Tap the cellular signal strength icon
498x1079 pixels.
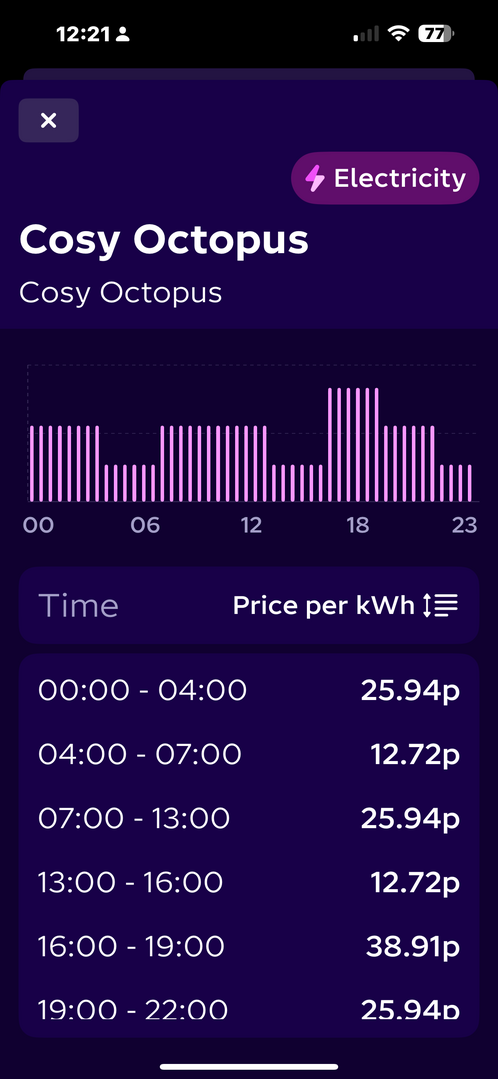(366, 34)
